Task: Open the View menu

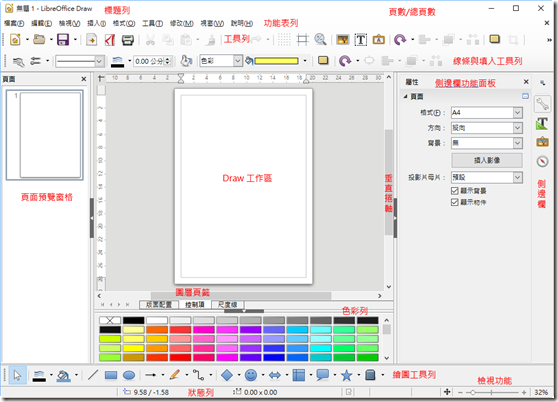Action: point(69,23)
